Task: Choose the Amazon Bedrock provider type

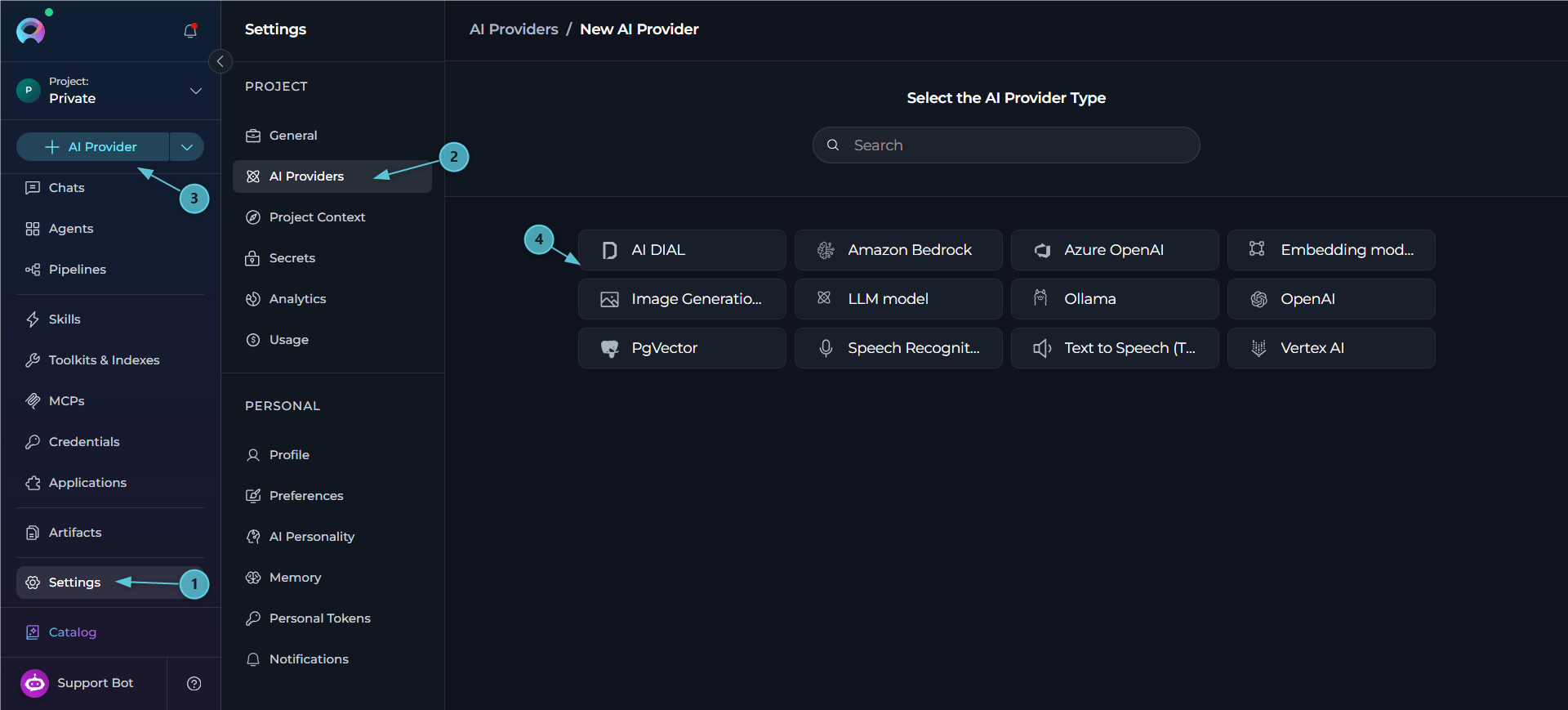Action: [898, 250]
